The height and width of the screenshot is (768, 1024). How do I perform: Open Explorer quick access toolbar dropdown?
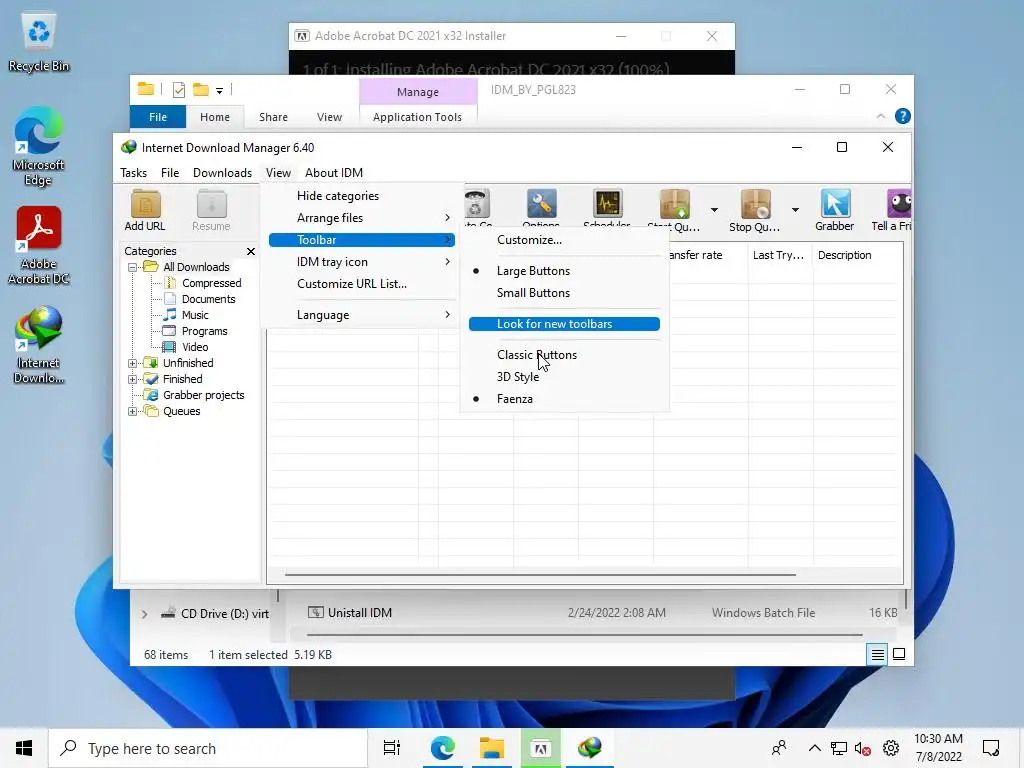[219, 90]
